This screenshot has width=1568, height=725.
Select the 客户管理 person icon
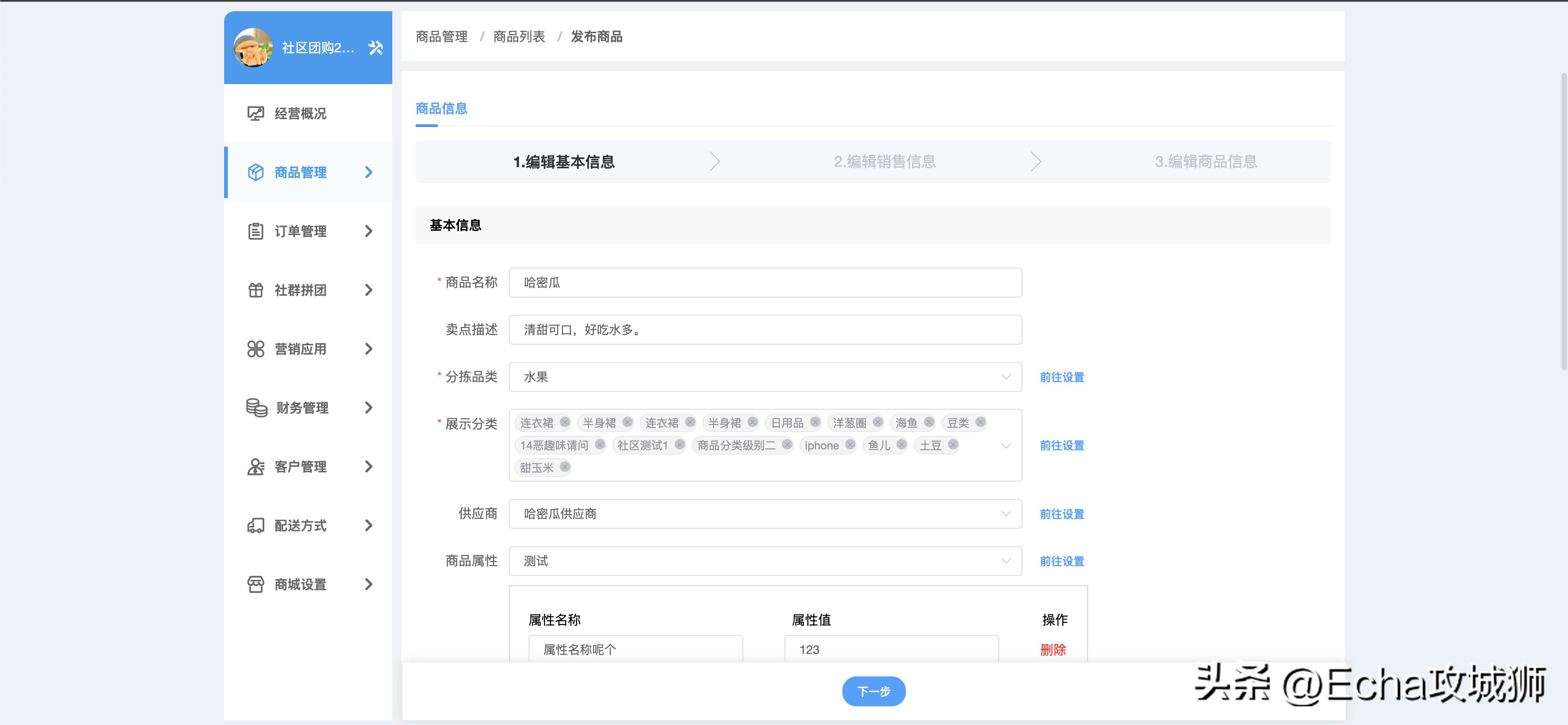256,466
